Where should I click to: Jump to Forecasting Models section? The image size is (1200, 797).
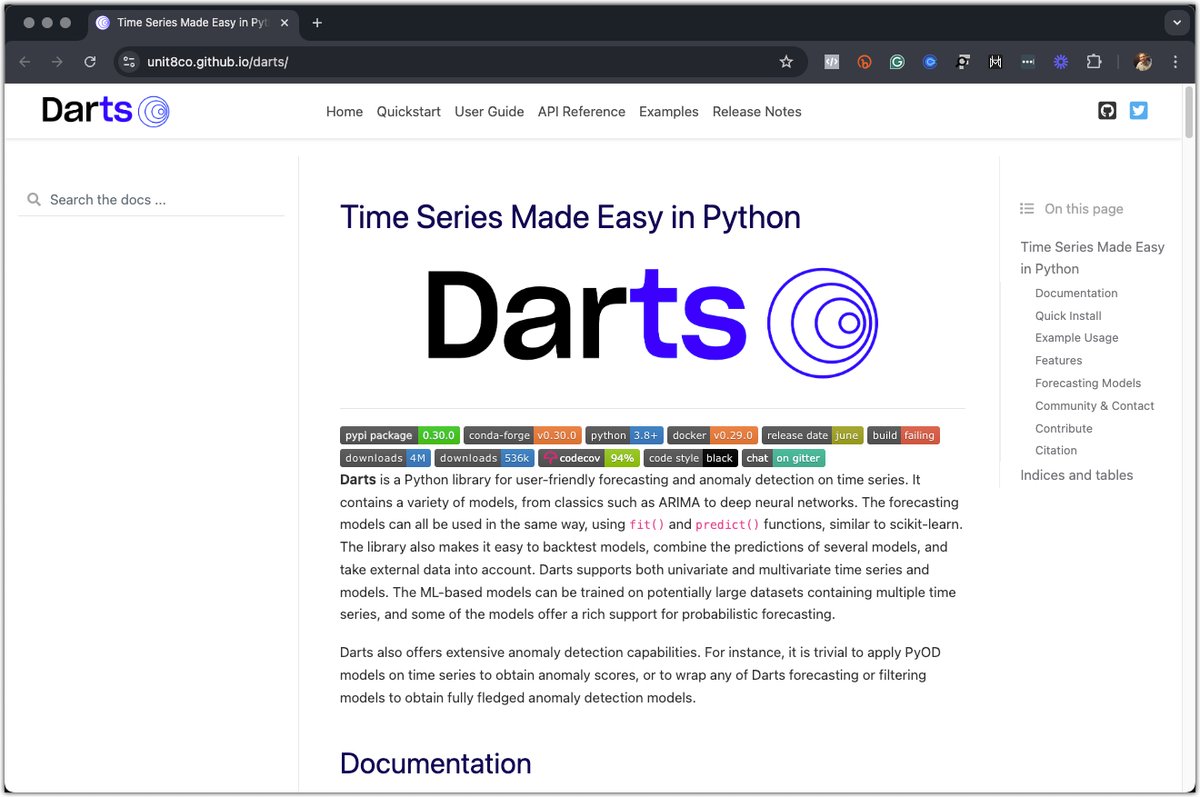click(x=1088, y=383)
